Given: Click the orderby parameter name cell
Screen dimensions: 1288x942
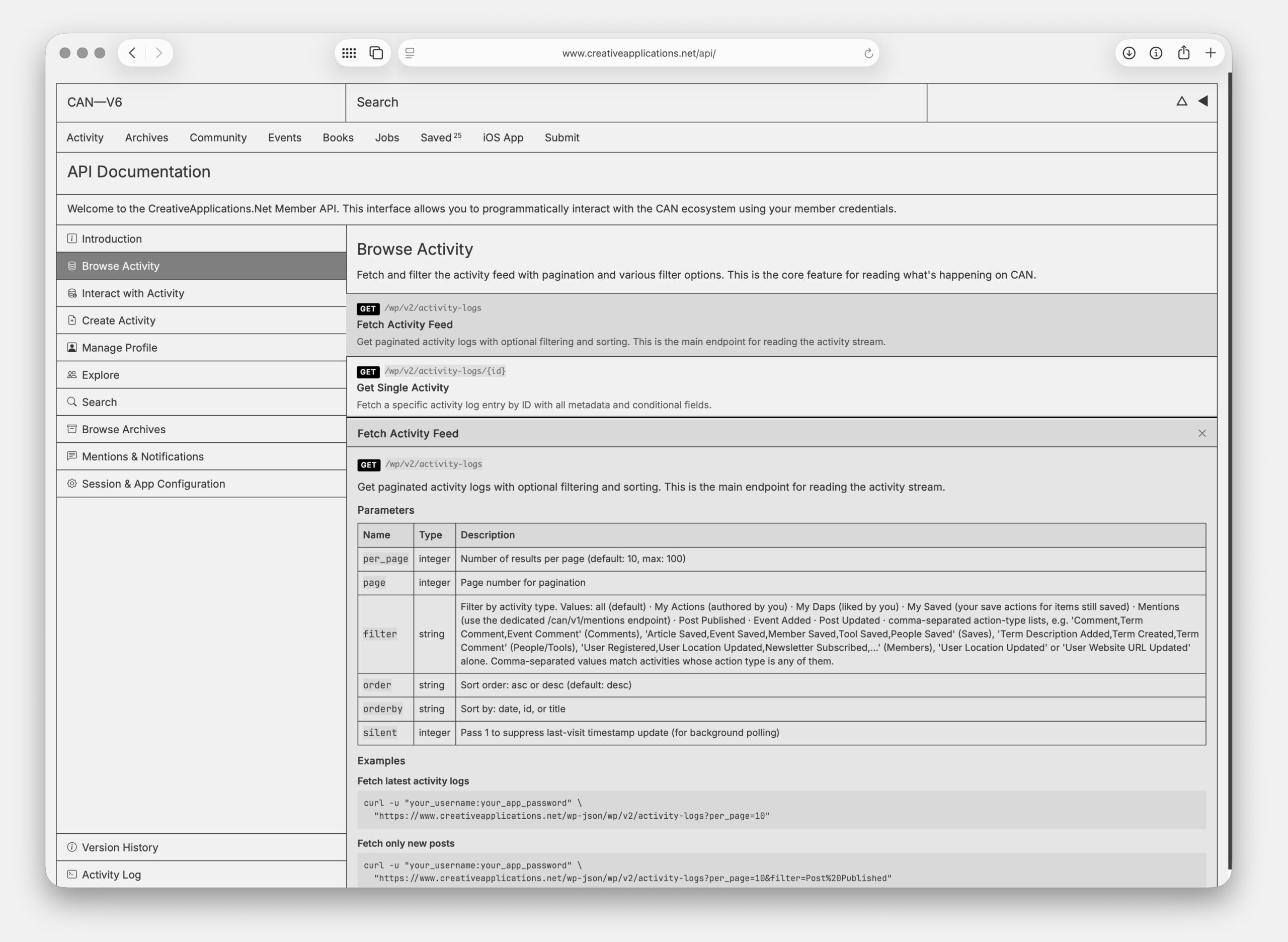Looking at the screenshot, I should pyautogui.click(x=385, y=709).
